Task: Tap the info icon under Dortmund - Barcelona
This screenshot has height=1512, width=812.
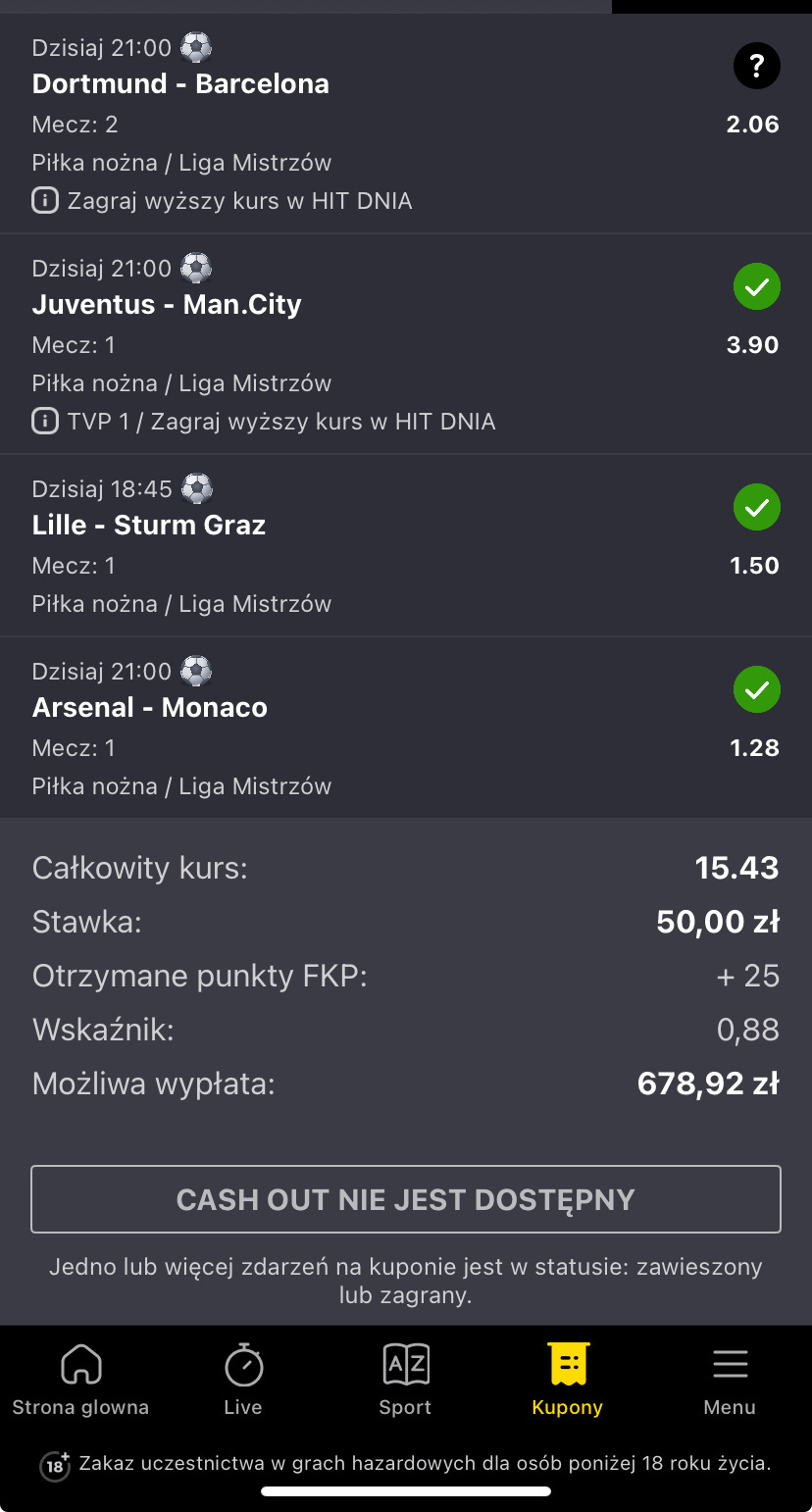Action: click(45, 201)
